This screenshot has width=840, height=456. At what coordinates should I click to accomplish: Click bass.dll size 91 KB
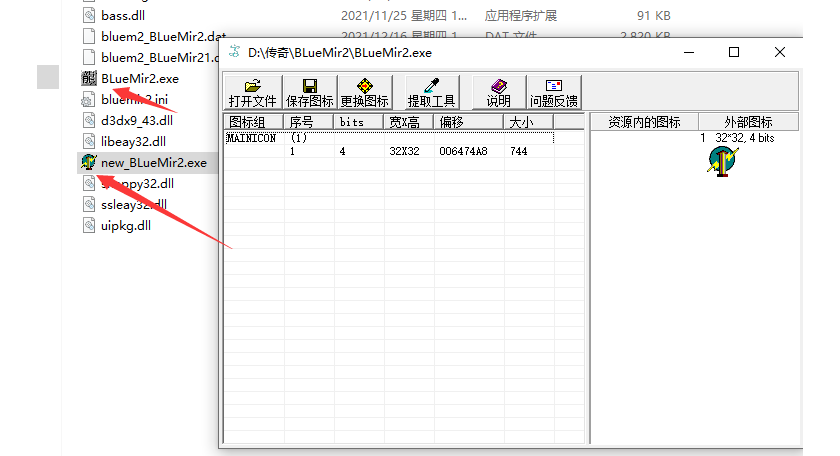(x=654, y=16)
